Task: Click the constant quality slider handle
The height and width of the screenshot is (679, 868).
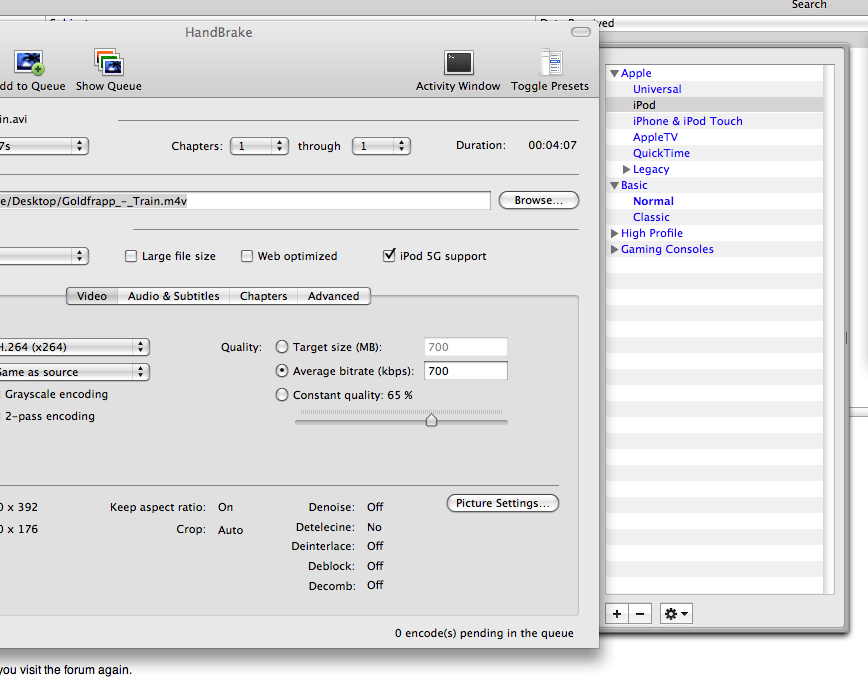Action: coord(431,420)
